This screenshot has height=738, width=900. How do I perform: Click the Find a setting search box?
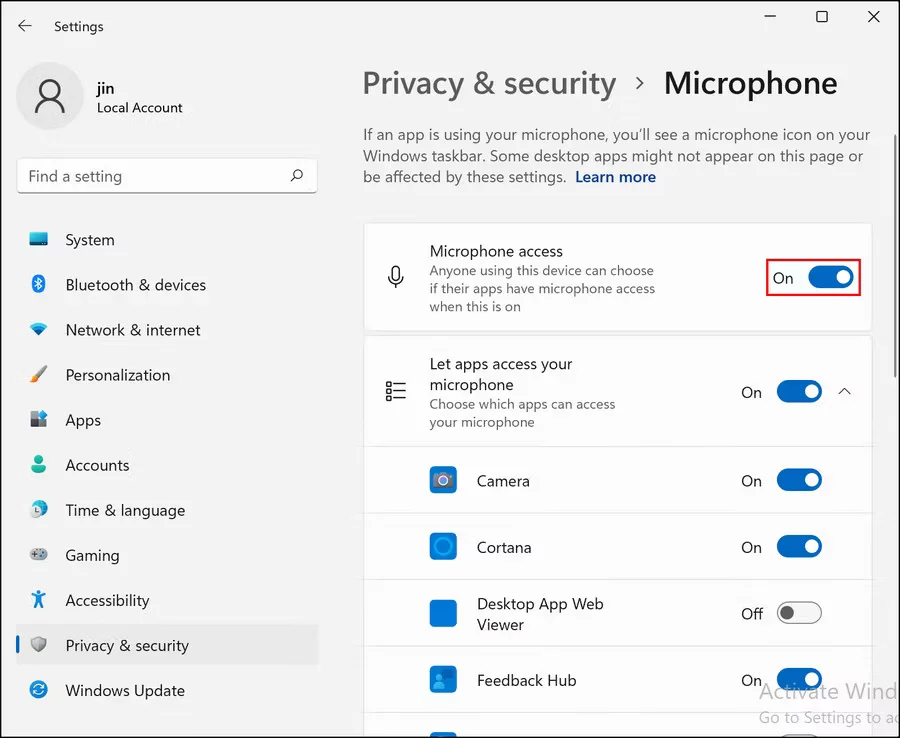[167, 175]
